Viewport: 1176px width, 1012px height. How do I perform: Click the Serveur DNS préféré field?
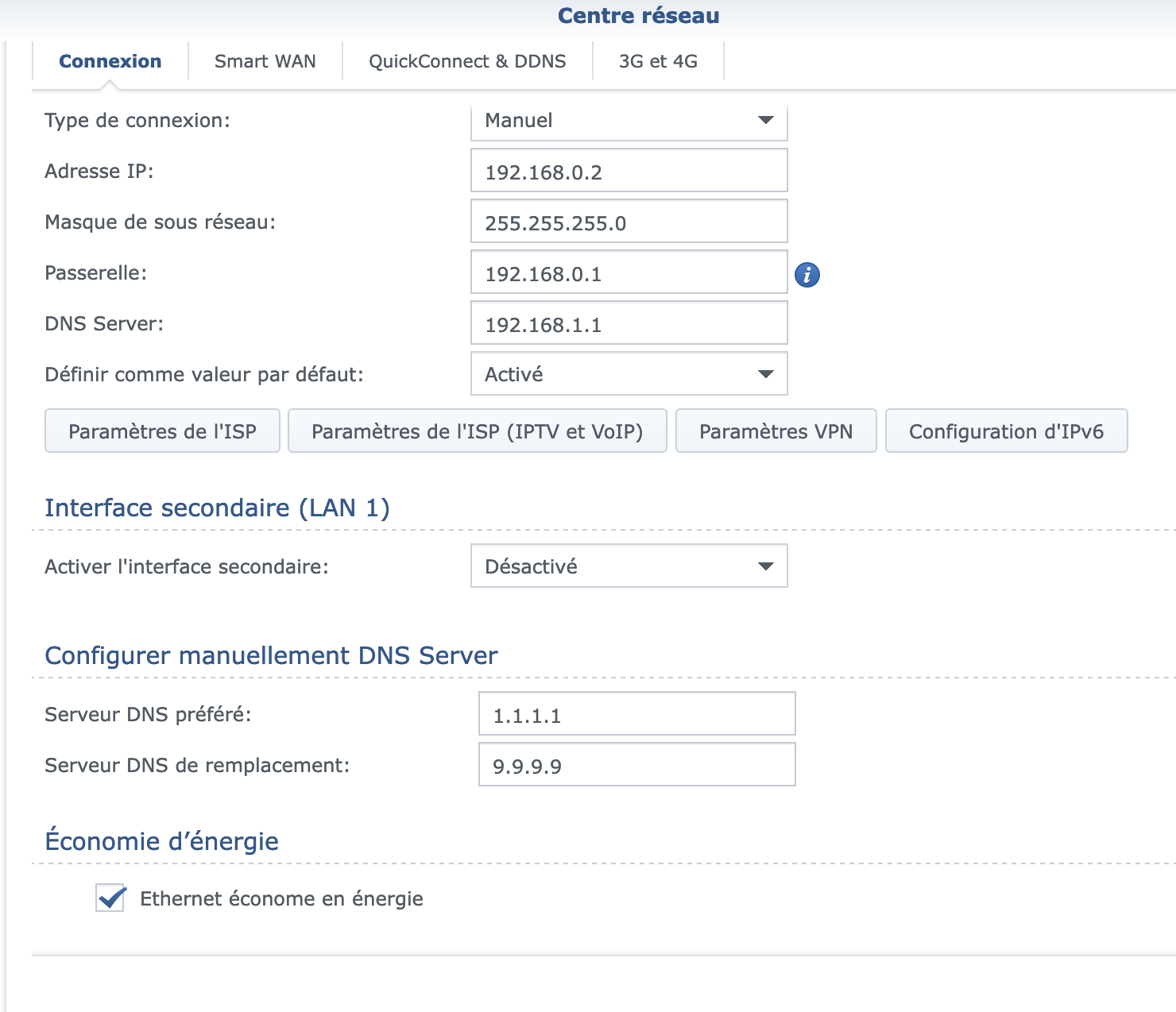pyautogui.click(x=637, y=714)
